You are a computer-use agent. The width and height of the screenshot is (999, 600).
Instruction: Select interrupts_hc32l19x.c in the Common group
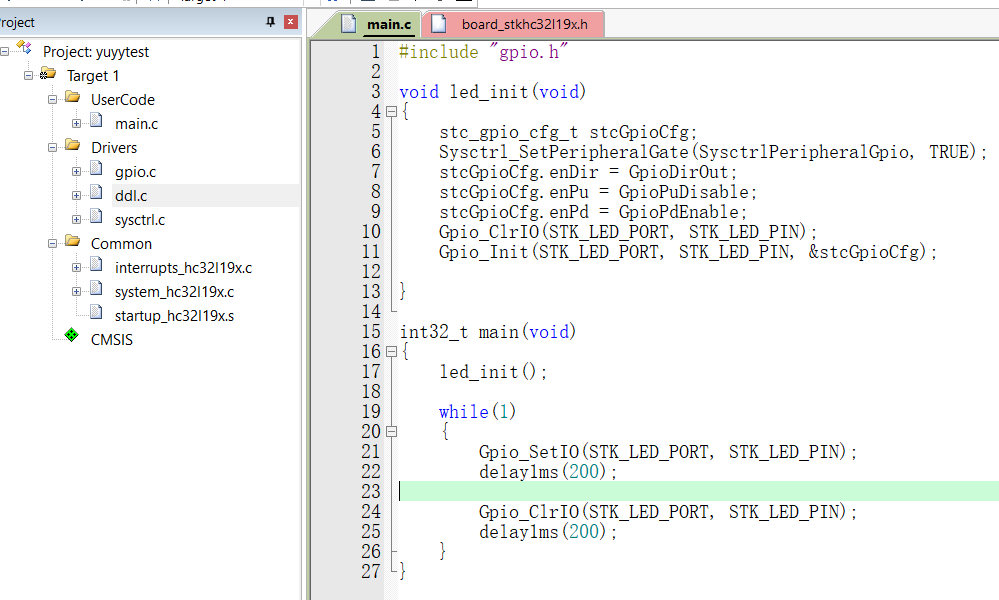[x=183, y=268]
